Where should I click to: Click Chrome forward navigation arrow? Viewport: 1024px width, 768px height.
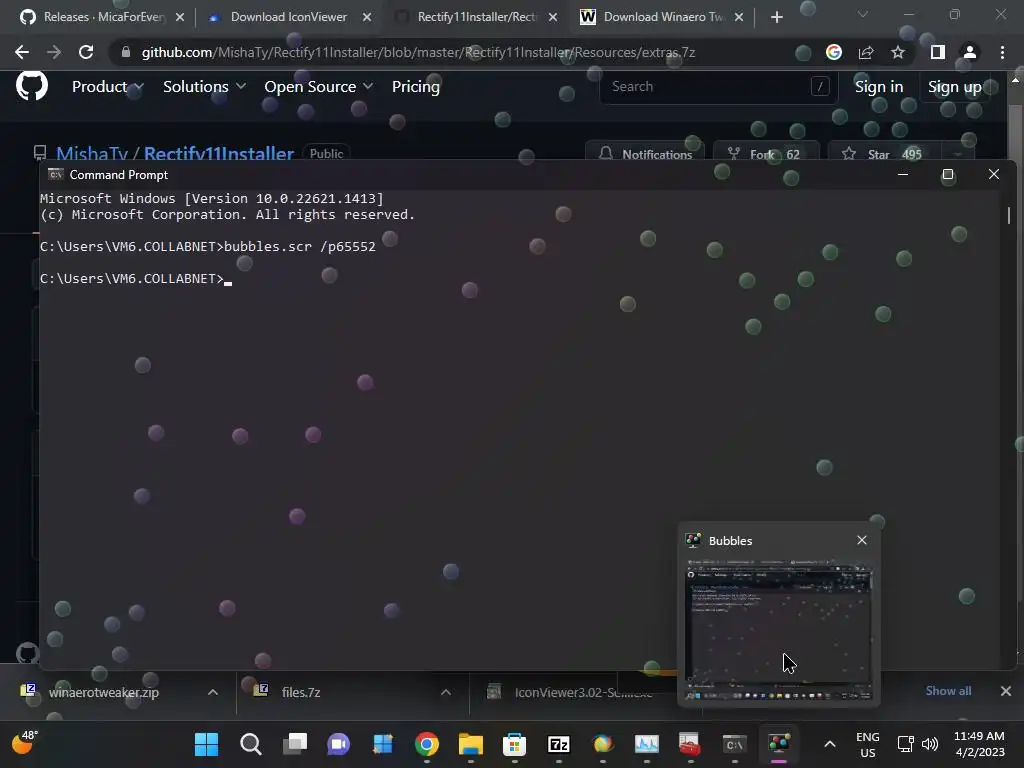point(54,52)
